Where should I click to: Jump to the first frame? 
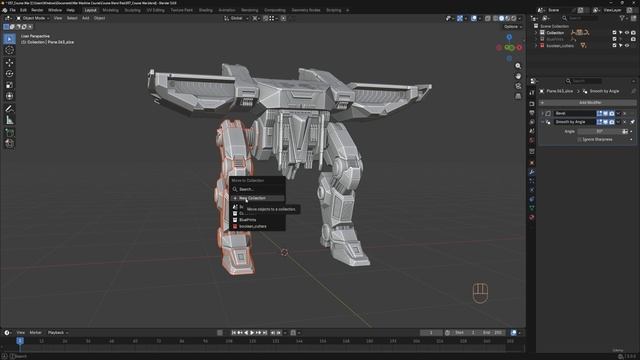(x=234, y=333)
